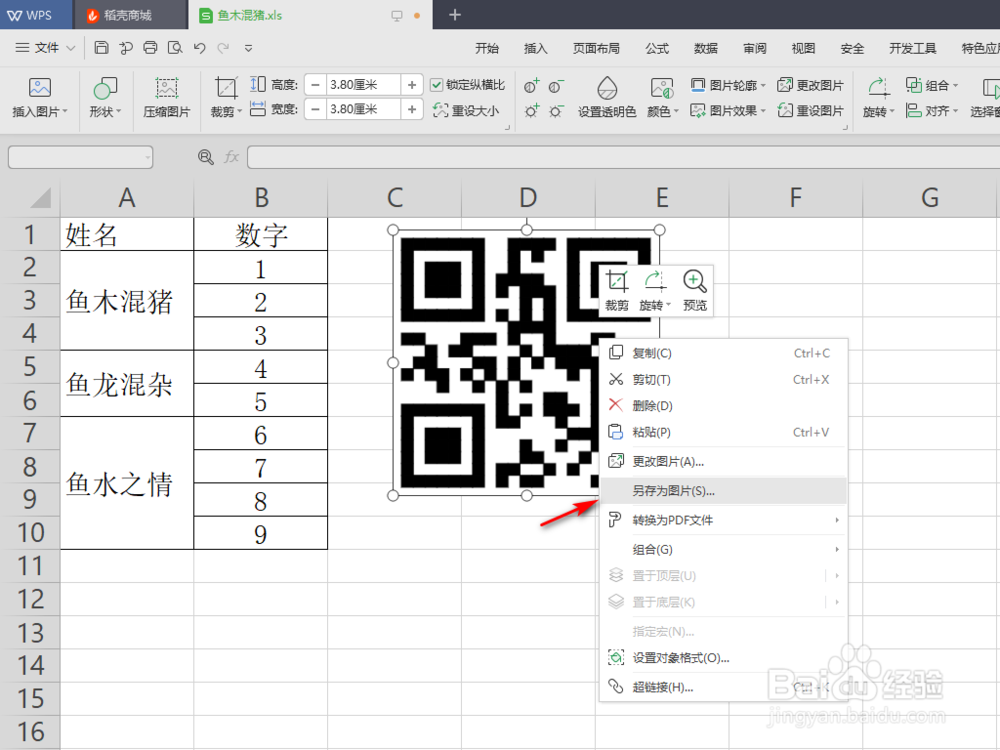Decrease height with minus stepper
The image size is (1000, 750).
coord(314,85)
